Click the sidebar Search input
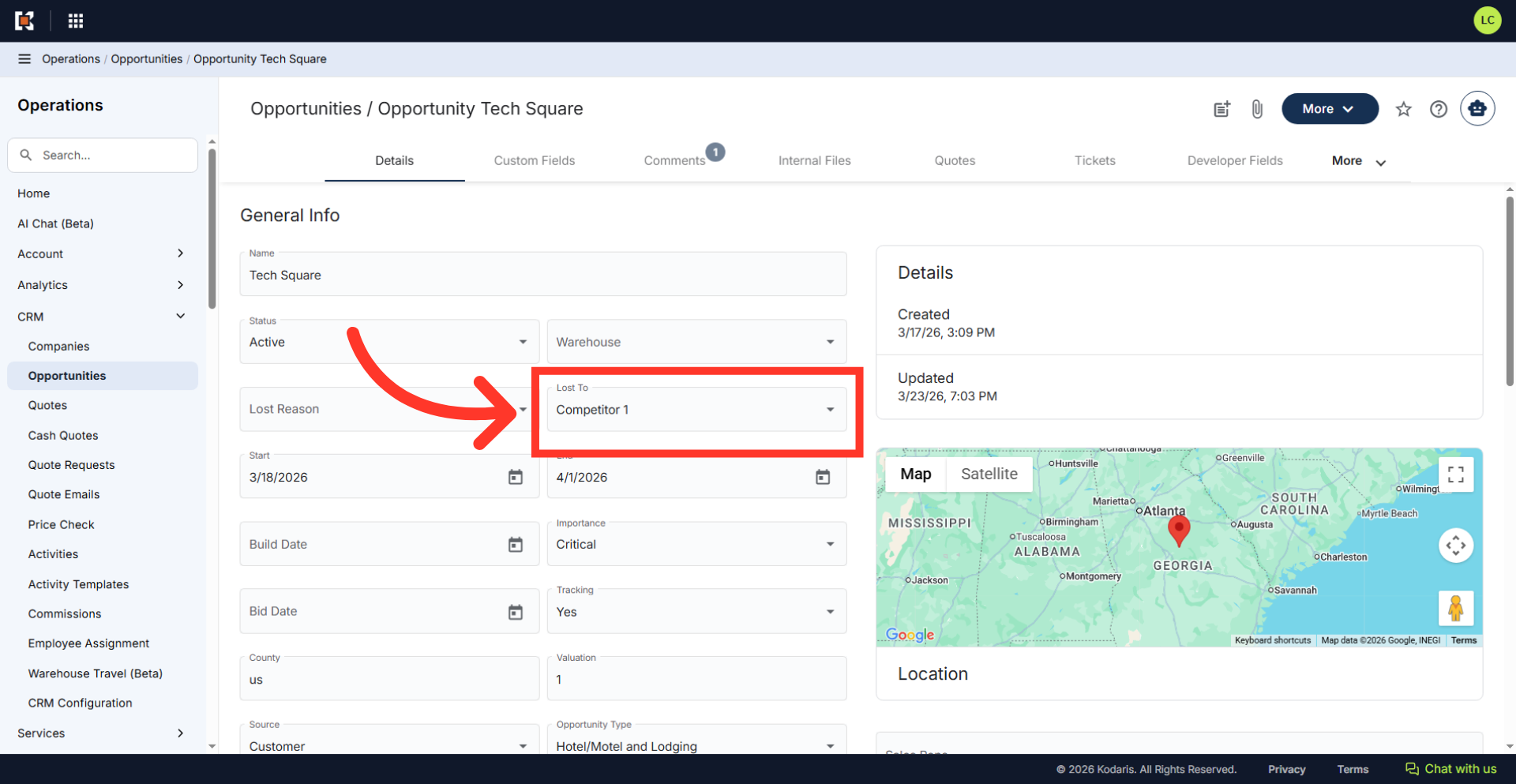The height and width of the screenshot is (784, 1516). pos(103,156)
